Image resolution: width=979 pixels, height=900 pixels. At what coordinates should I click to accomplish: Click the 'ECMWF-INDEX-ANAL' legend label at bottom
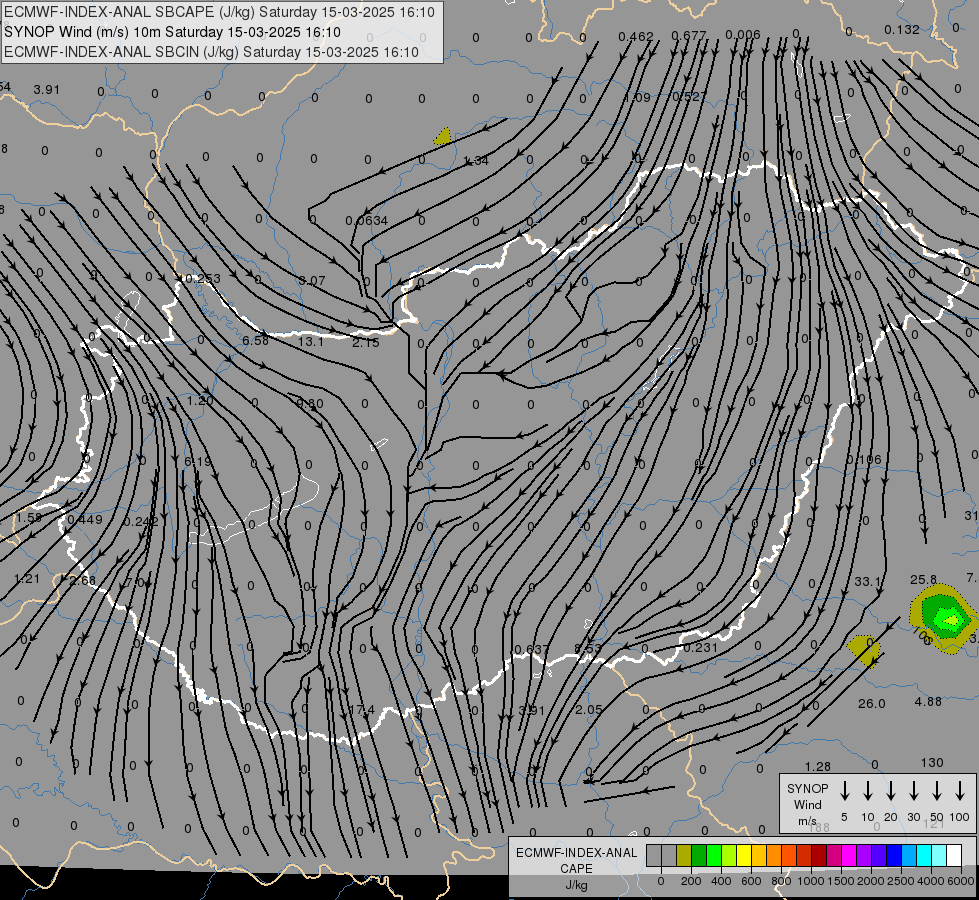click(x=576, y=853)
